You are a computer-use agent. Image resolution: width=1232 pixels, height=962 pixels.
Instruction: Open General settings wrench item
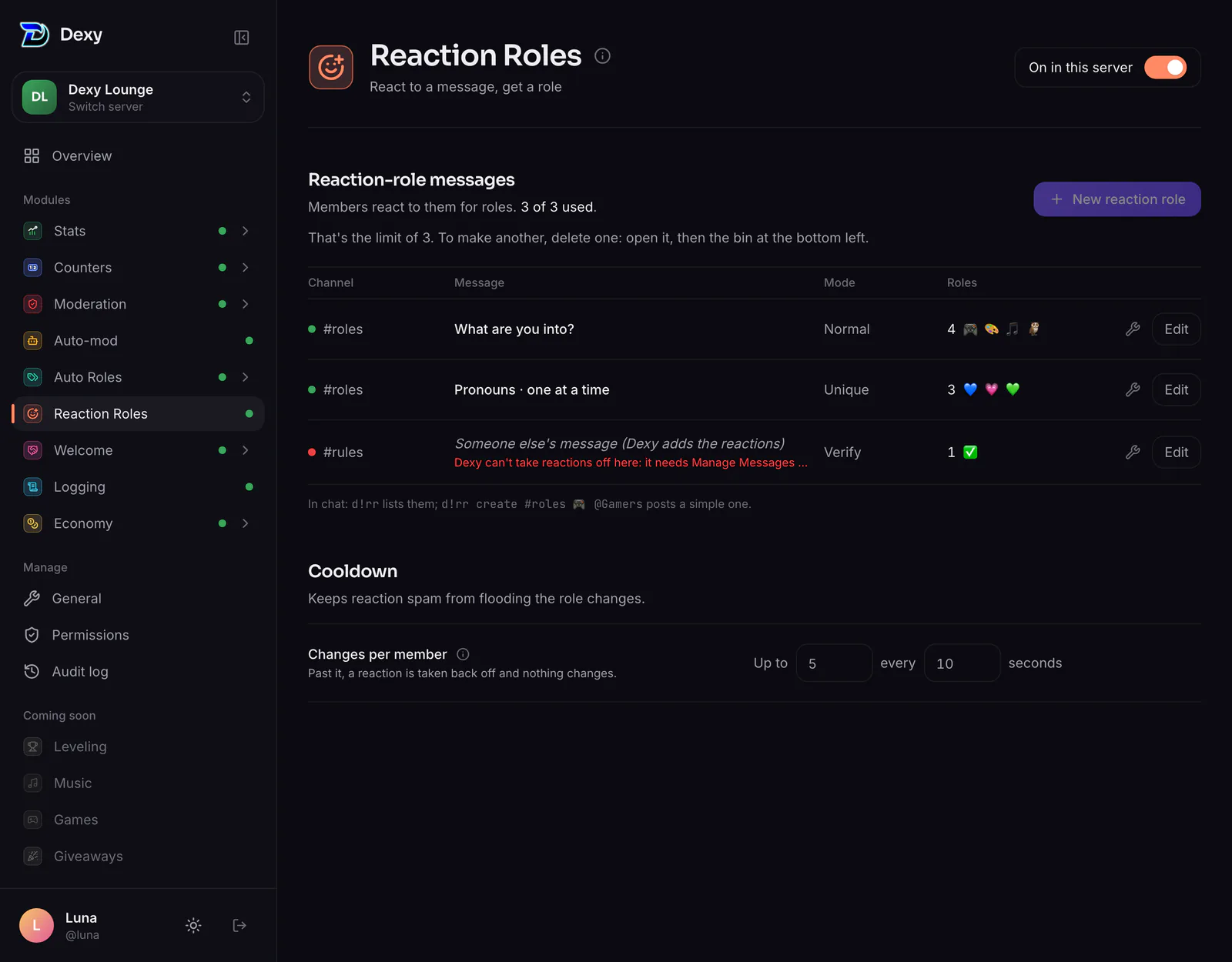139,599
